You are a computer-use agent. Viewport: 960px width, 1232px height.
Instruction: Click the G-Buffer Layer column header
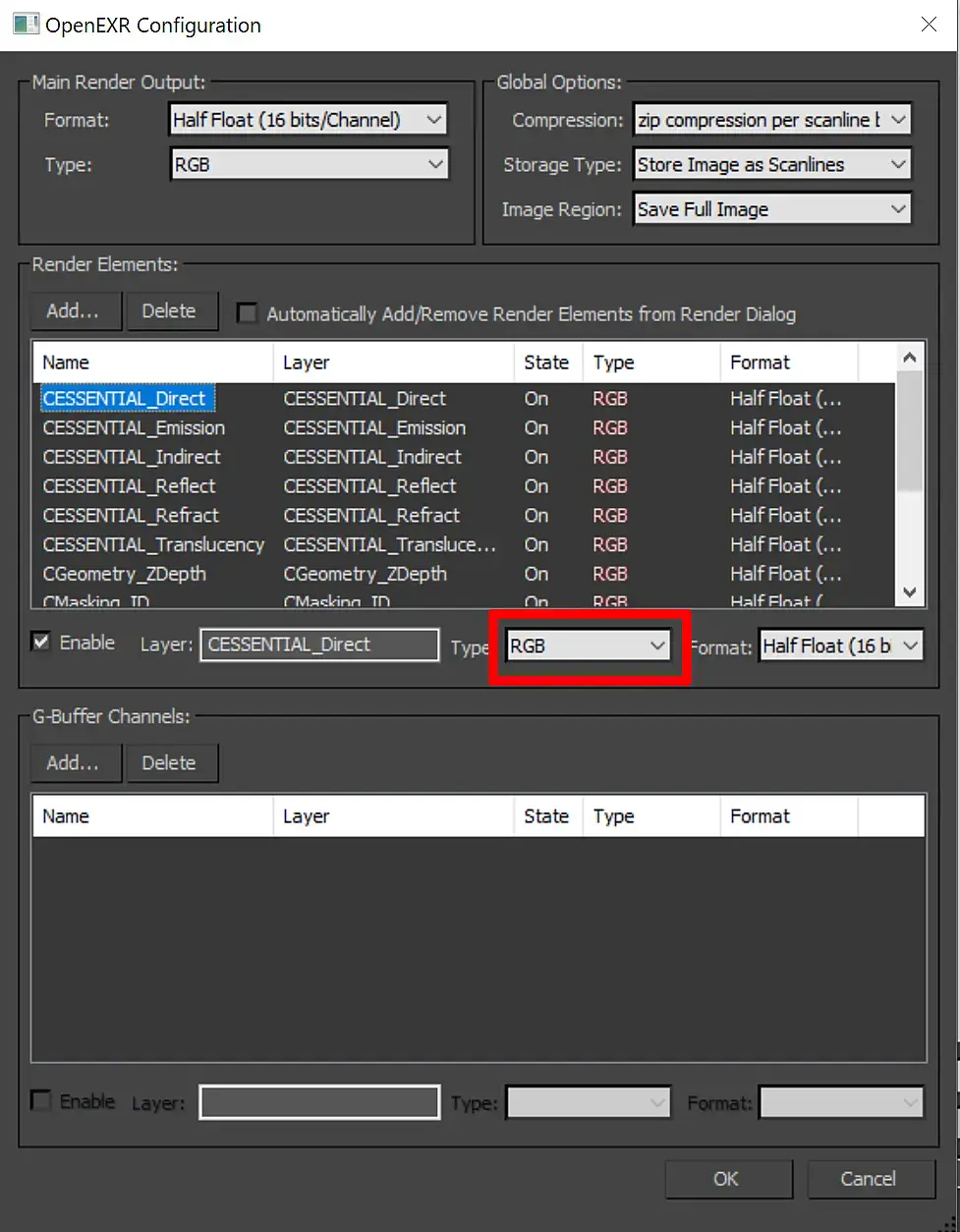coord(393,816)
